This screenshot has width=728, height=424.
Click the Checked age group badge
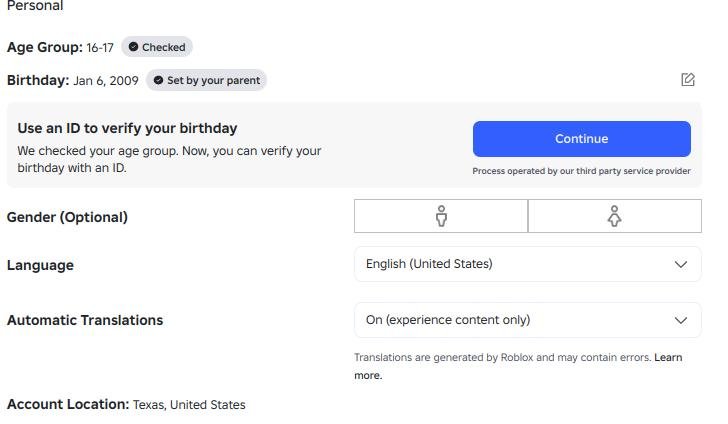click(157, 47)
